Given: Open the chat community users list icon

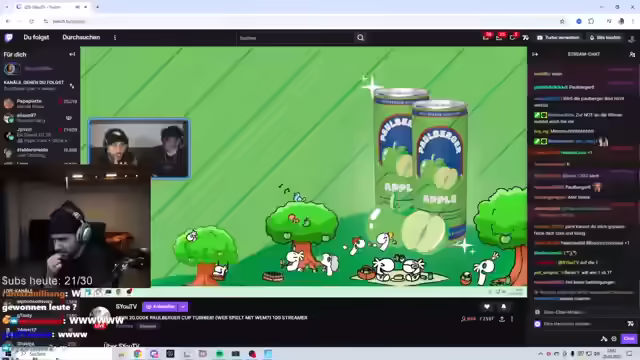Looking at the screenshot, I should [x=632, y=54].
